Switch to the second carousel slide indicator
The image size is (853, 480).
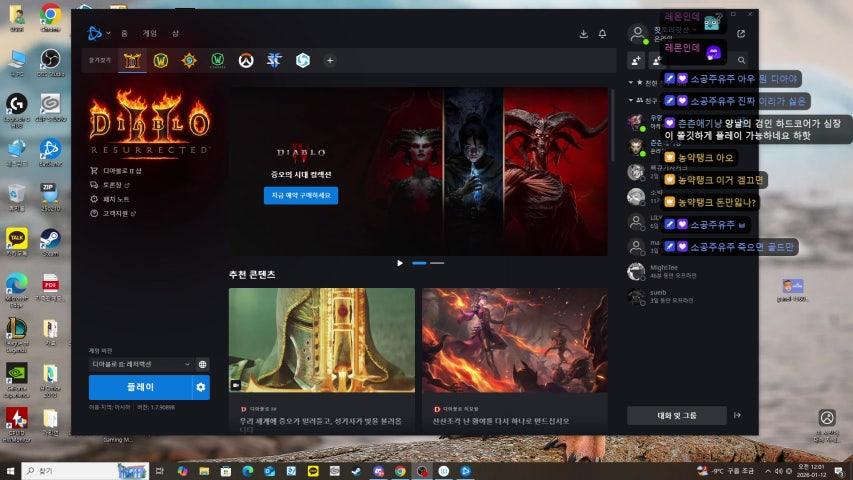point(437,263)
